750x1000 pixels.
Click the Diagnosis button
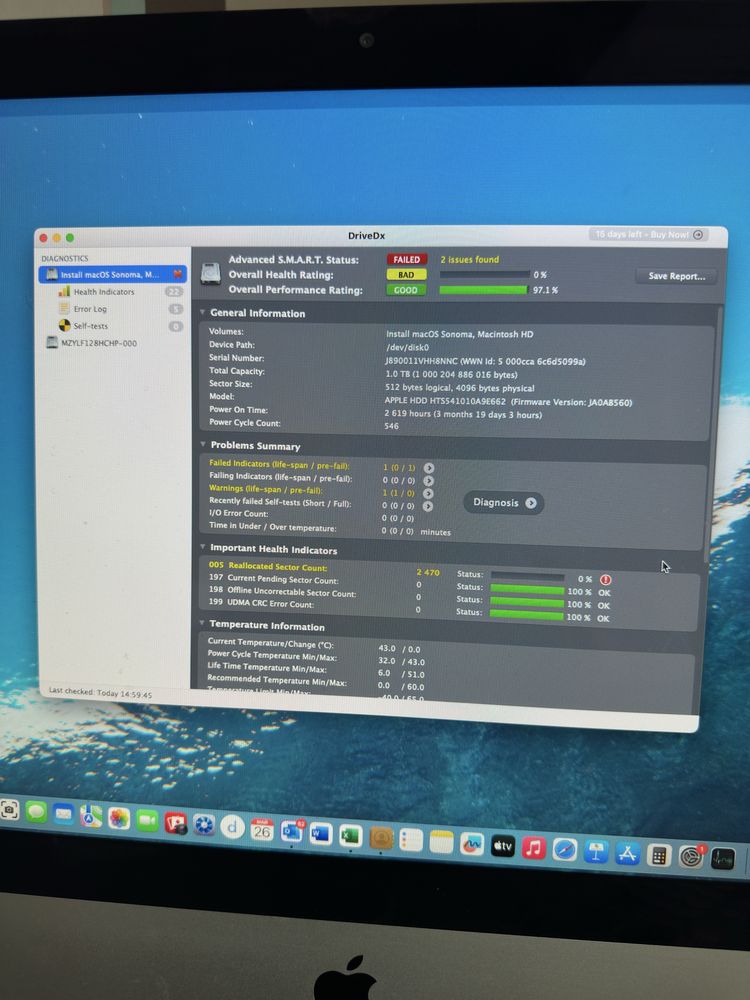(504, 503)
